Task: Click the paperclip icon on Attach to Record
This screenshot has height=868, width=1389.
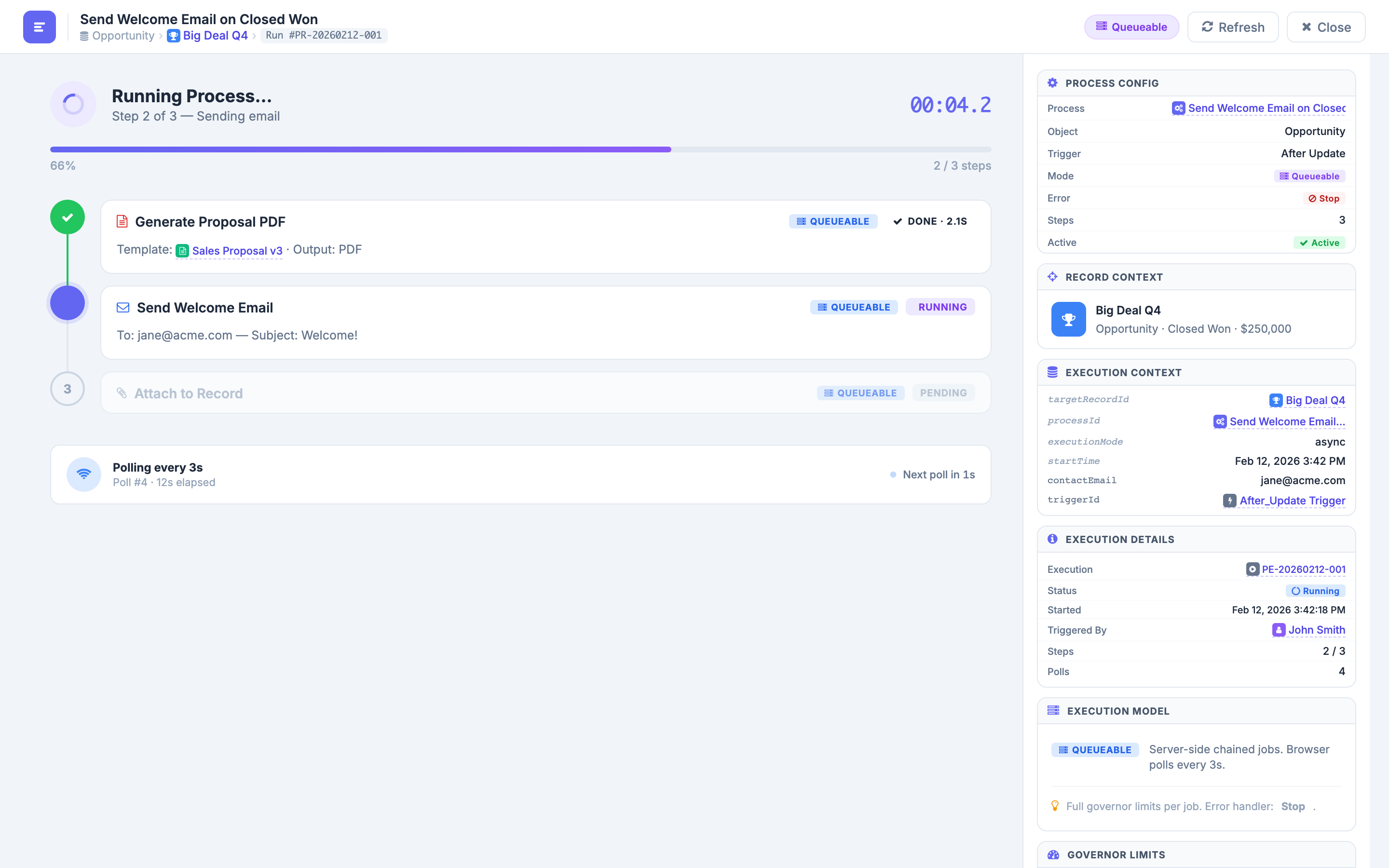Action: coord(122,393)
